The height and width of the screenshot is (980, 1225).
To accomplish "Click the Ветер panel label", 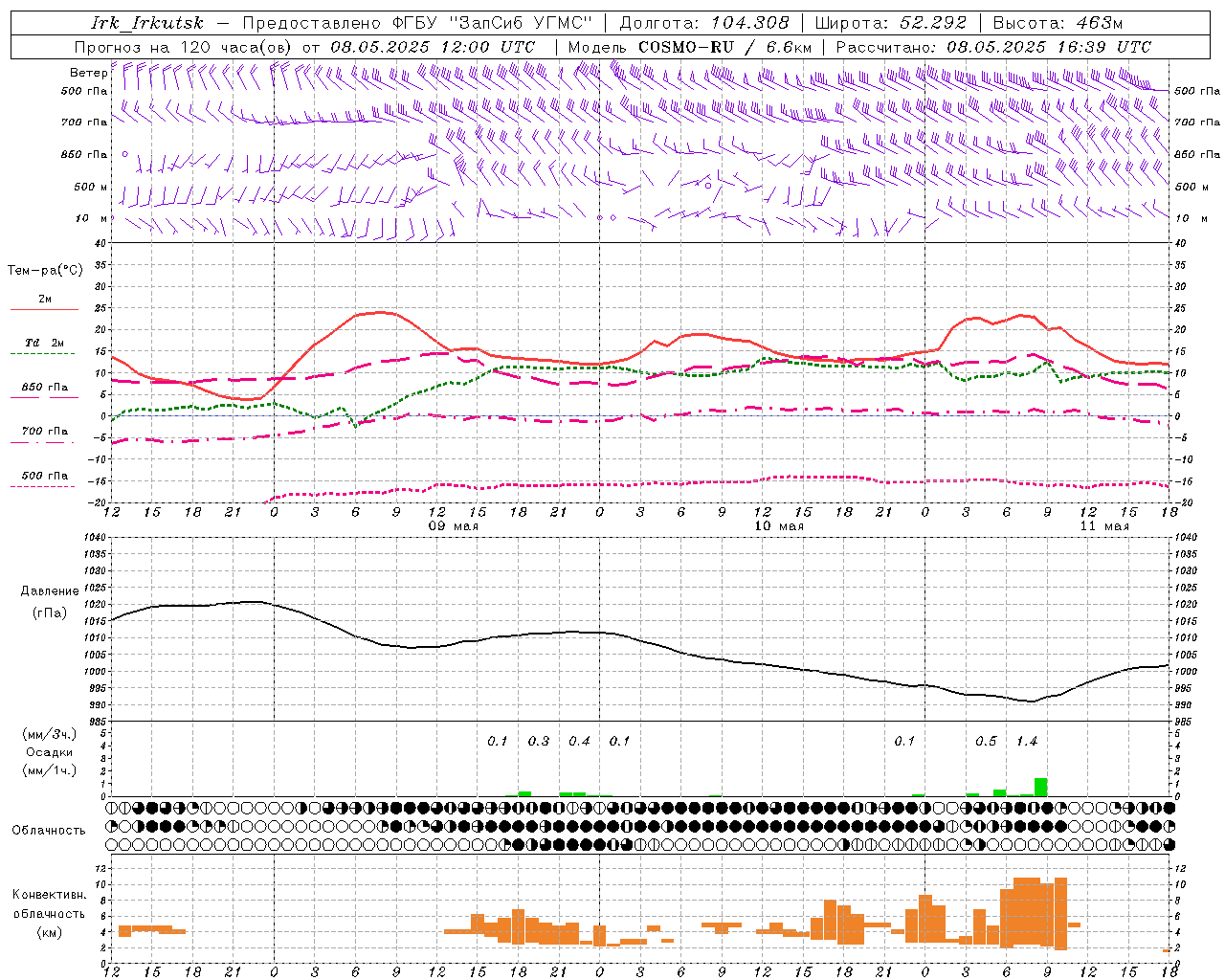I will click(88, 73).
